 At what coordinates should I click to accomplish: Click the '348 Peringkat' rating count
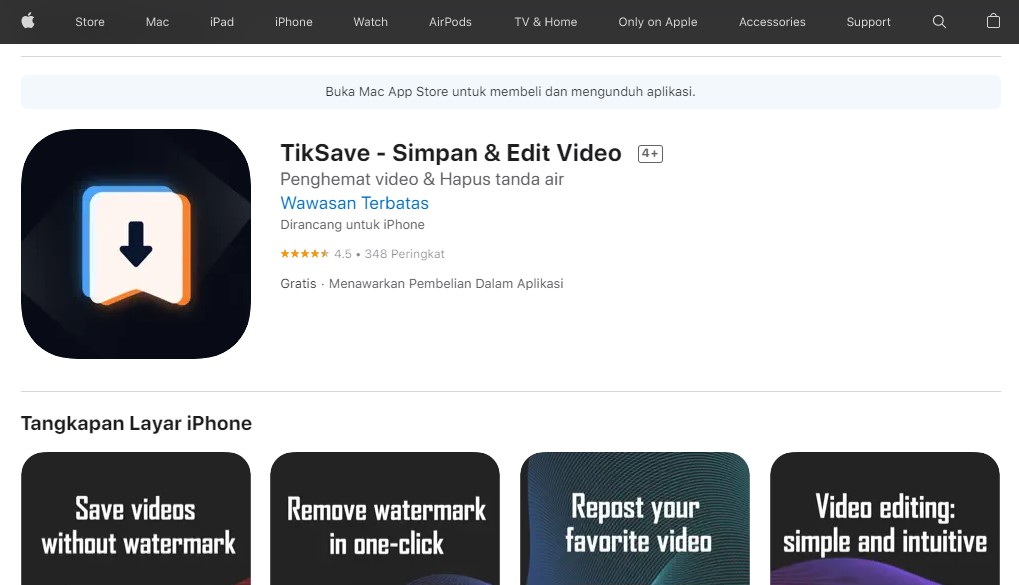click(404, 254)
